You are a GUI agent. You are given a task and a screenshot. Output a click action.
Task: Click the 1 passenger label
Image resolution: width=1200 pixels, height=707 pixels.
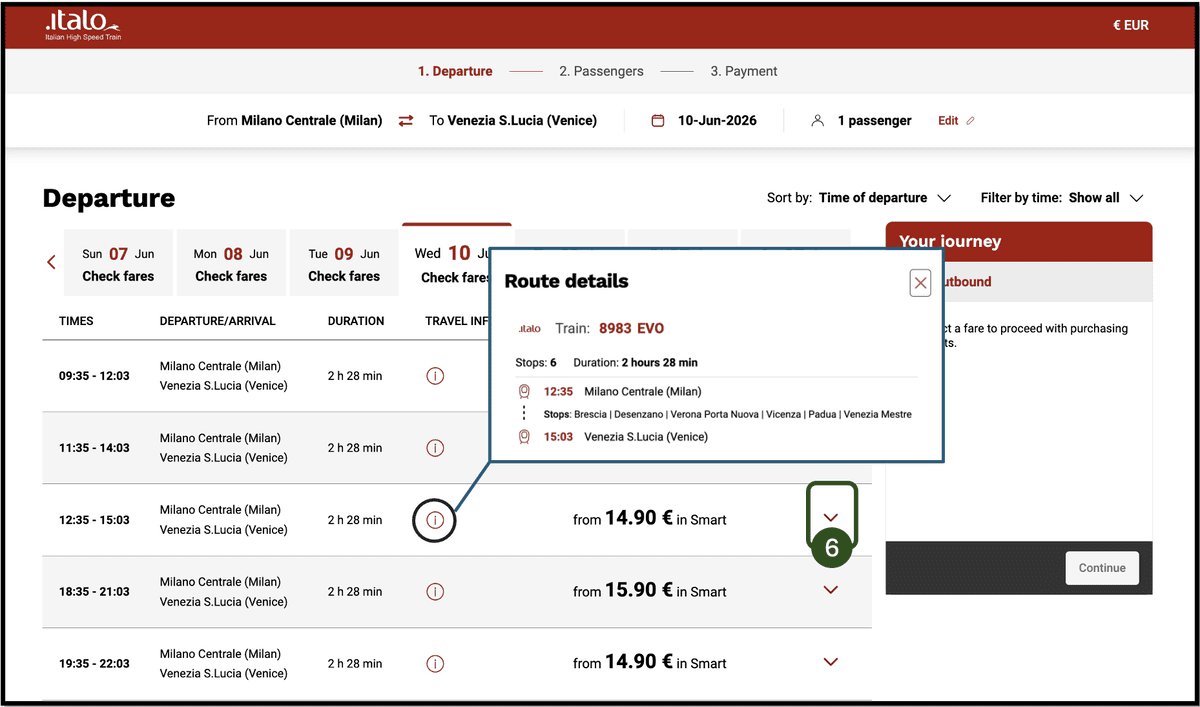tap(874, 120)
